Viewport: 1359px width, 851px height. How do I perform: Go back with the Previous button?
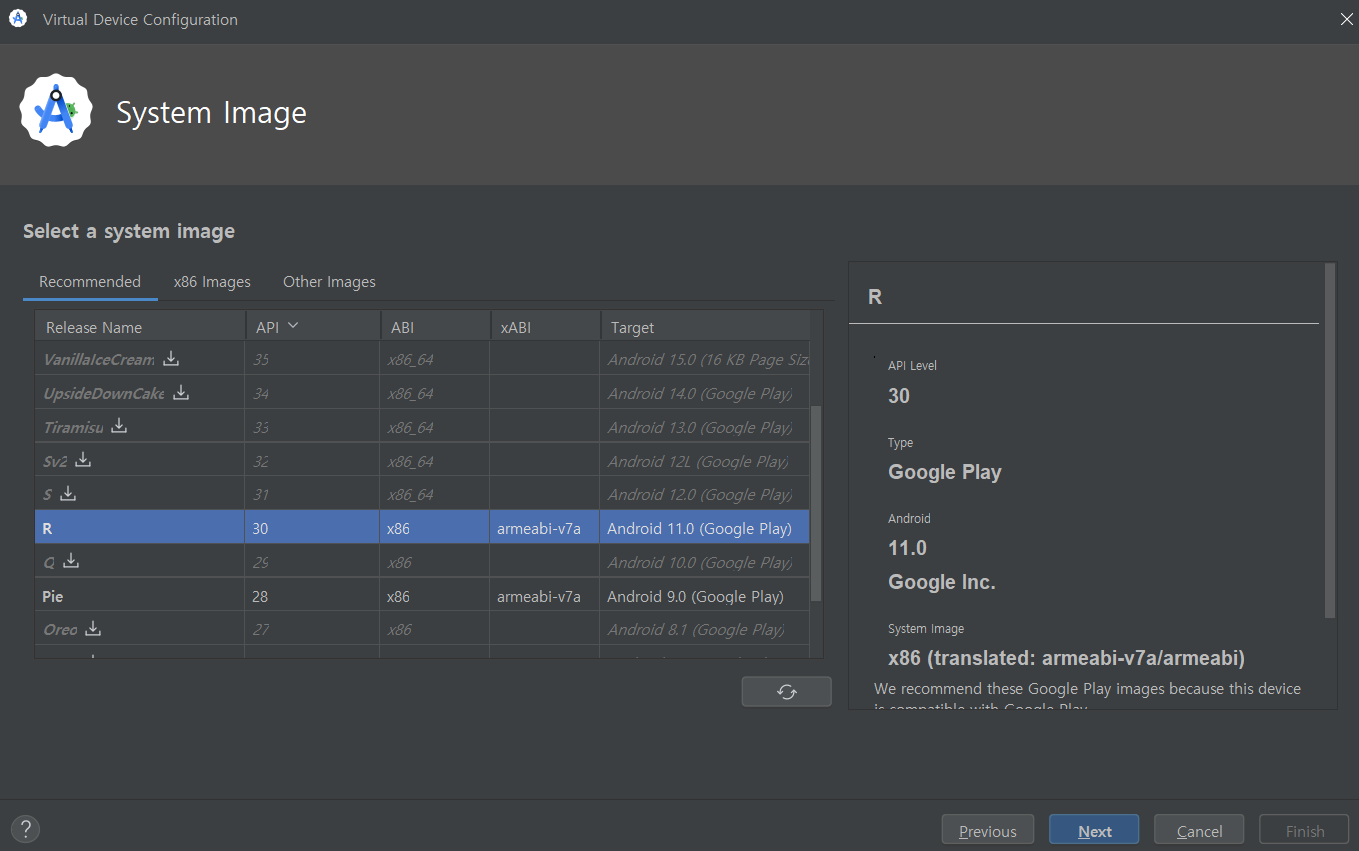(988, 831)
